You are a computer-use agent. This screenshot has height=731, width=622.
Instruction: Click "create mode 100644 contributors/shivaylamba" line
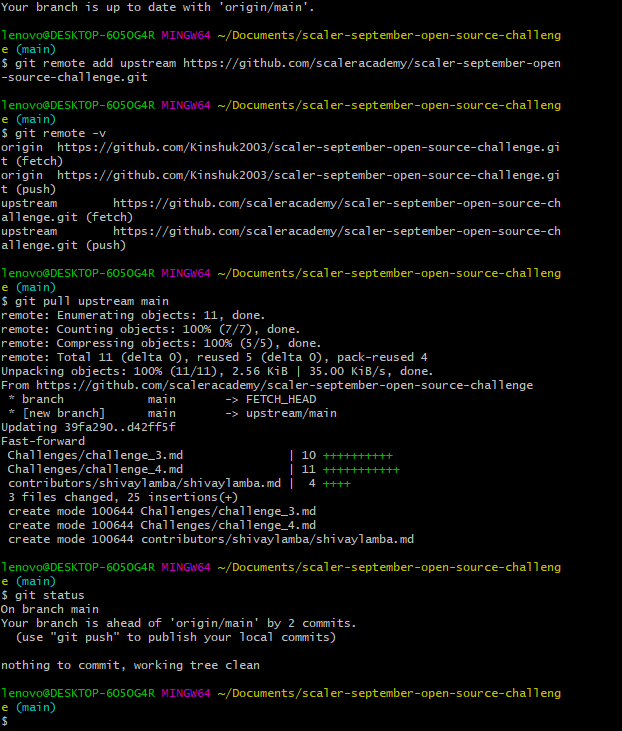pos(211,539)
